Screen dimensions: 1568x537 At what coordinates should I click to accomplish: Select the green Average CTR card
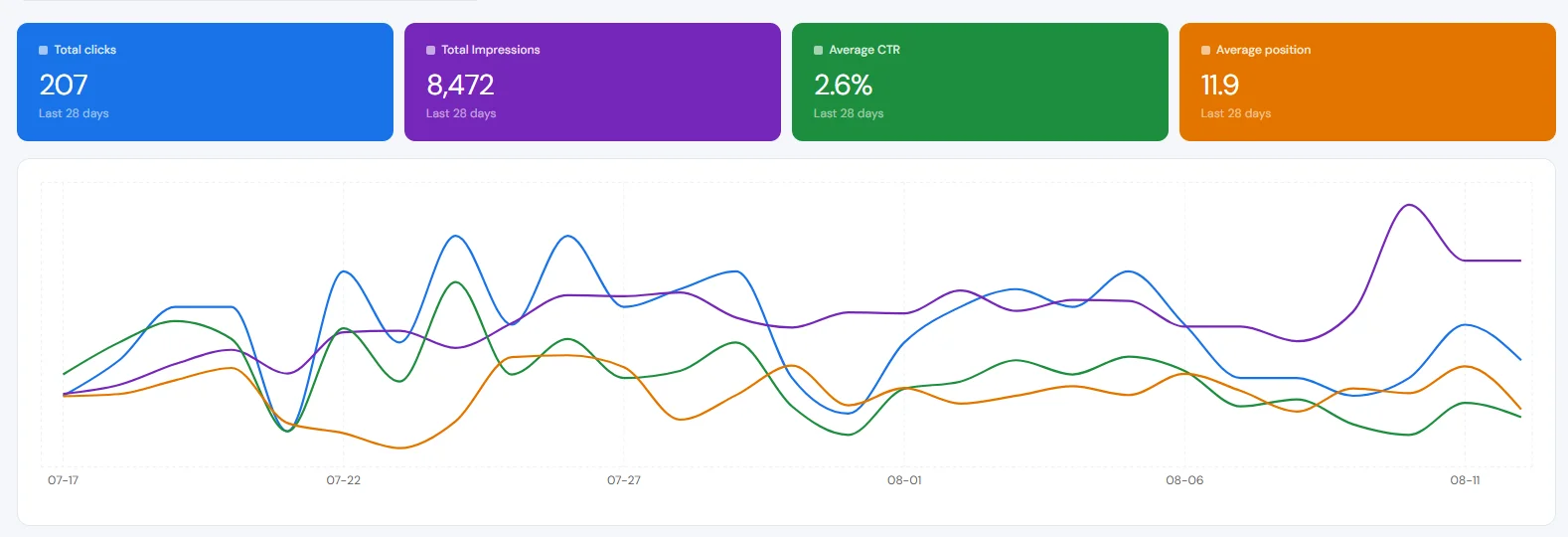coord(980,82)
